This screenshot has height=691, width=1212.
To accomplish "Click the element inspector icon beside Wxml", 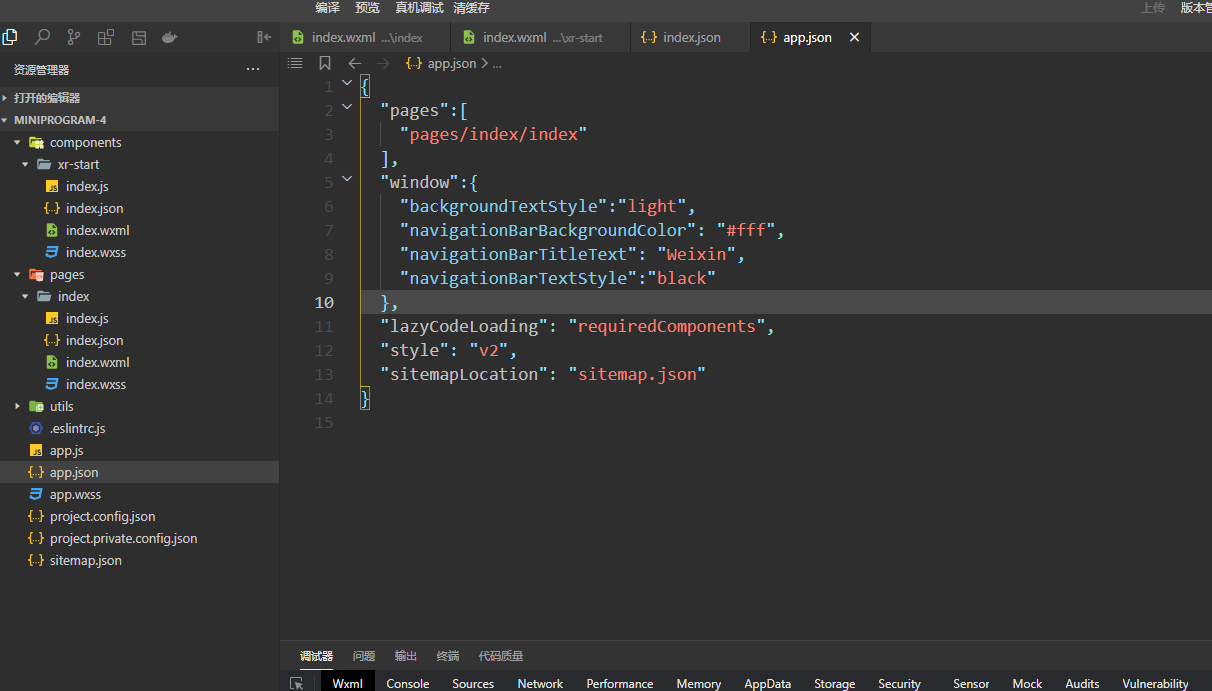I will point(297,684).
